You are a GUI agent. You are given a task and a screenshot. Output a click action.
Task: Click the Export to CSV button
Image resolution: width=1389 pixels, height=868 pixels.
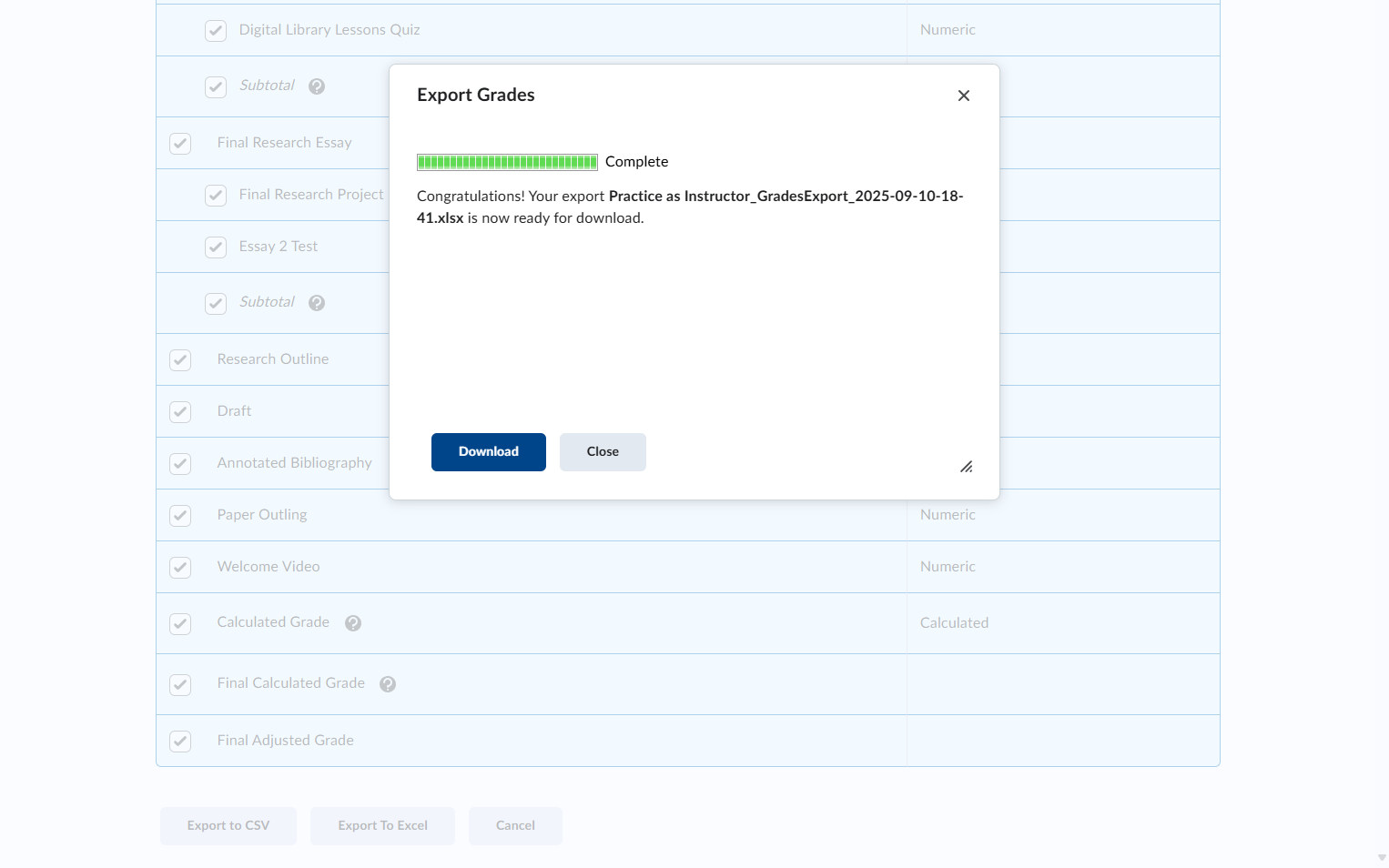click(228, 826)
